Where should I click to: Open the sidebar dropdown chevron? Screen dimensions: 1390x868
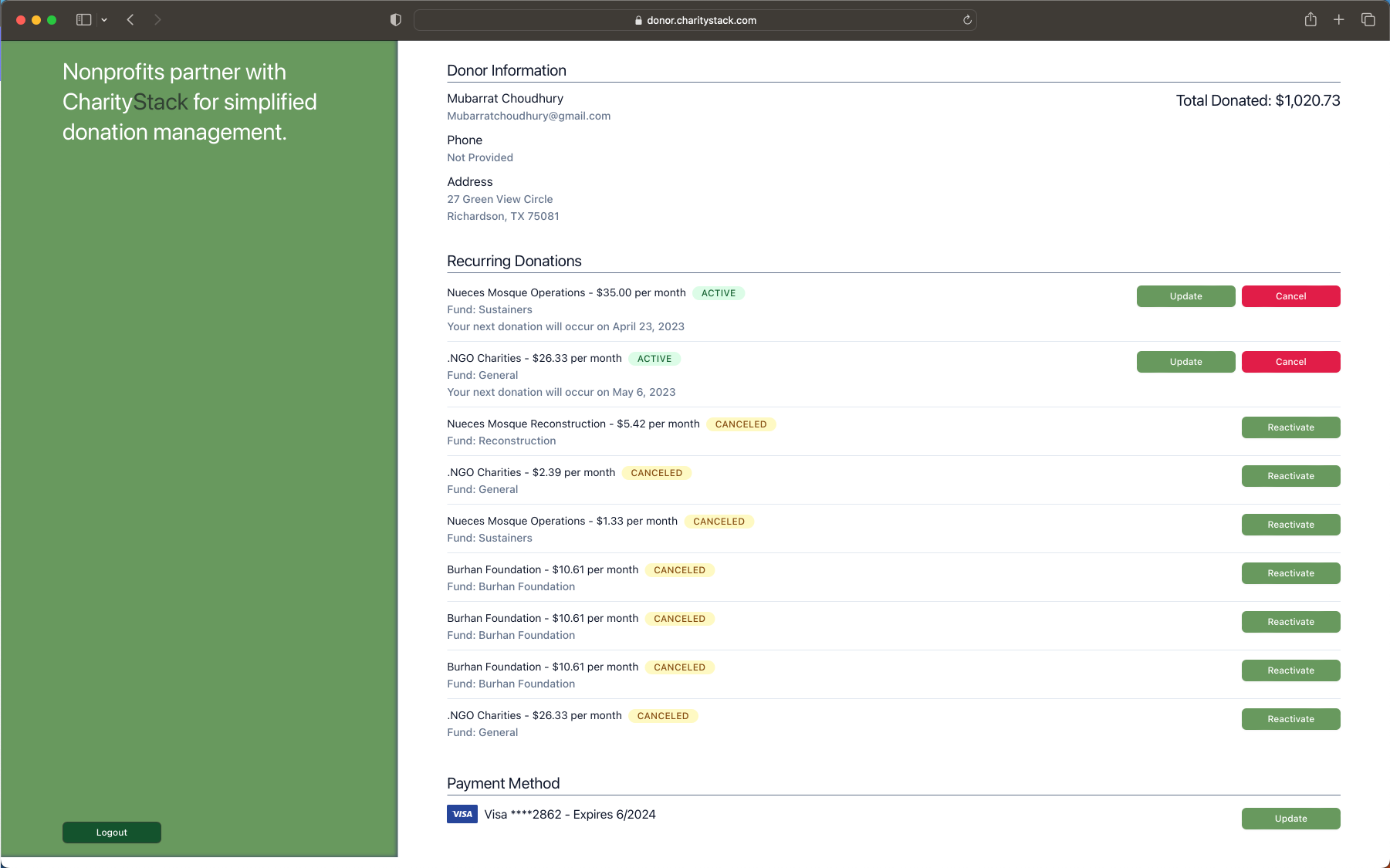tap(104, 20)
